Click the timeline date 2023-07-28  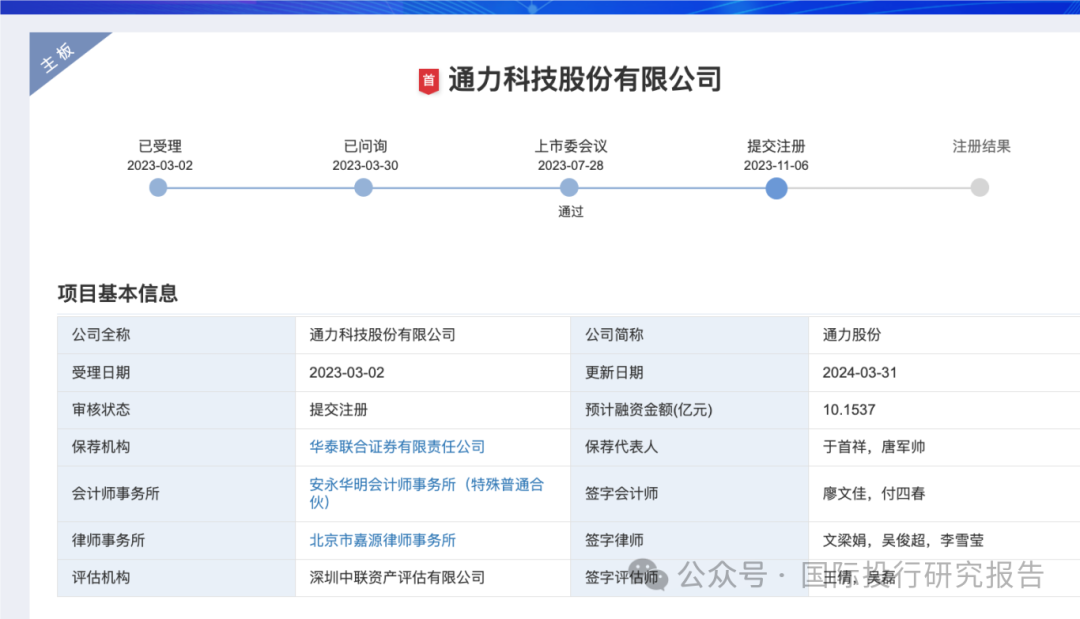pos(570,165)
